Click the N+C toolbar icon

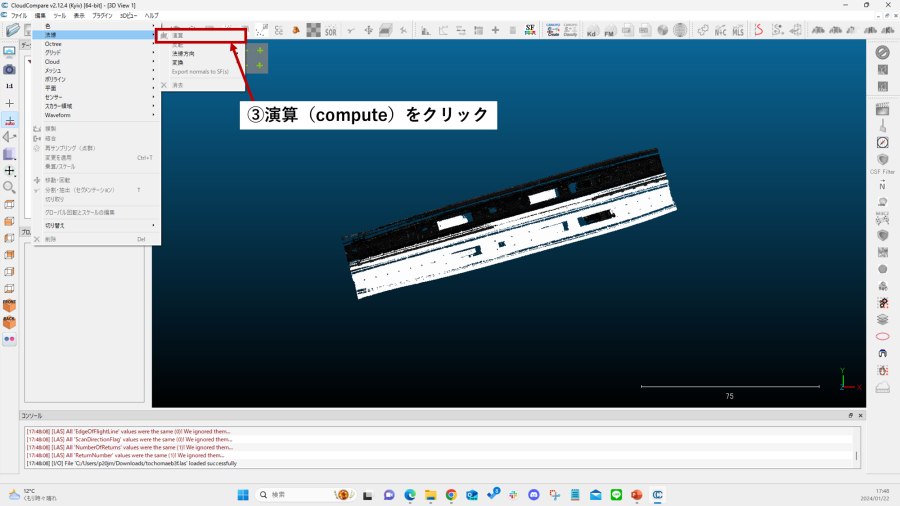(x=720, y=30)
